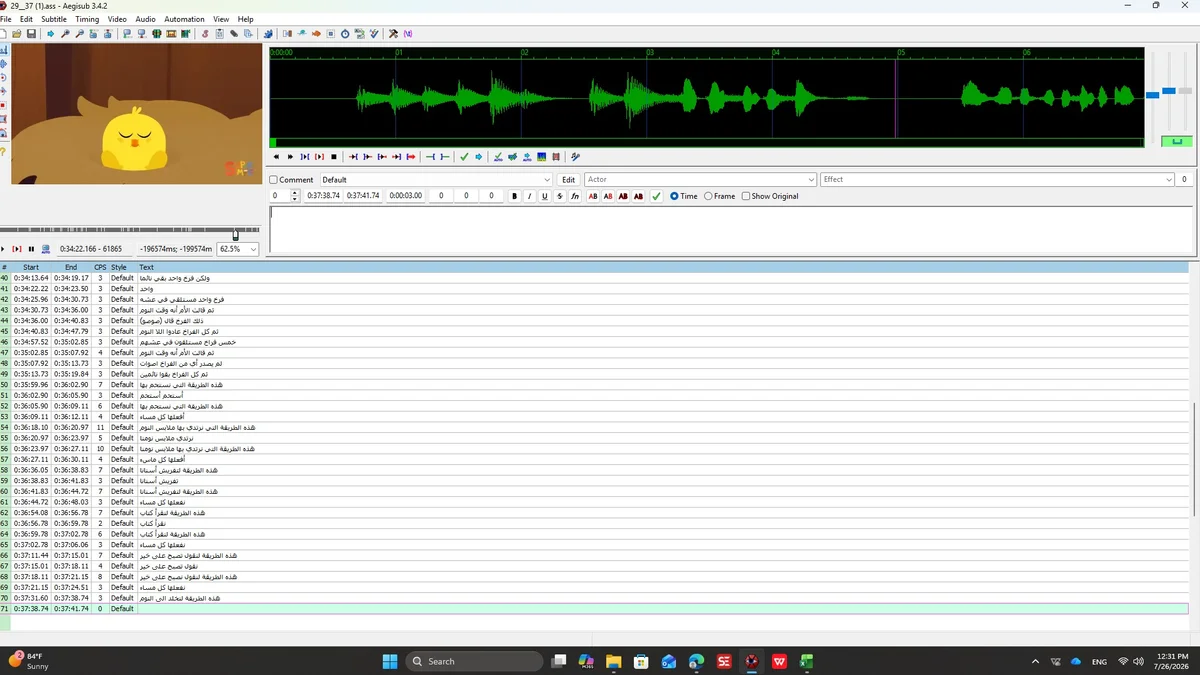Click the Cycle tag hiding (N) icon
The height and width of the screenshot is (675, 1200).
click(x=408, y=33)
